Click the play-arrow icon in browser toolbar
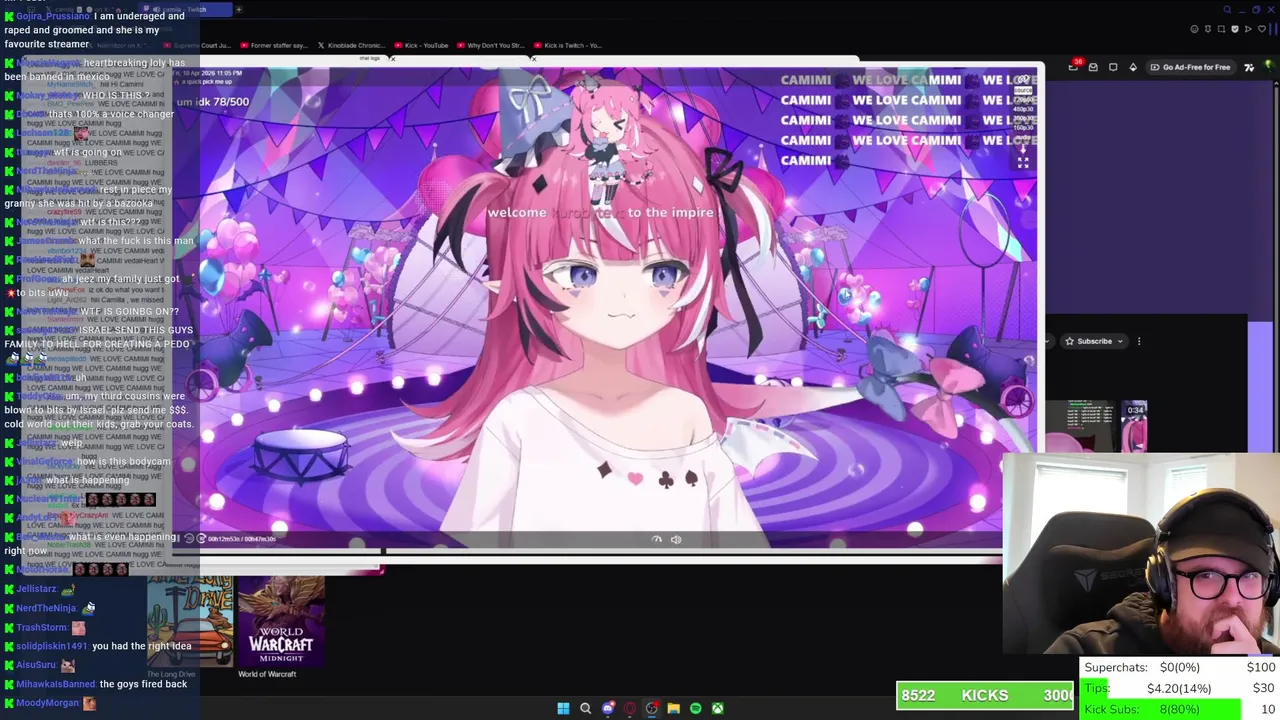1280x720 pixels. click(1248, 29)
